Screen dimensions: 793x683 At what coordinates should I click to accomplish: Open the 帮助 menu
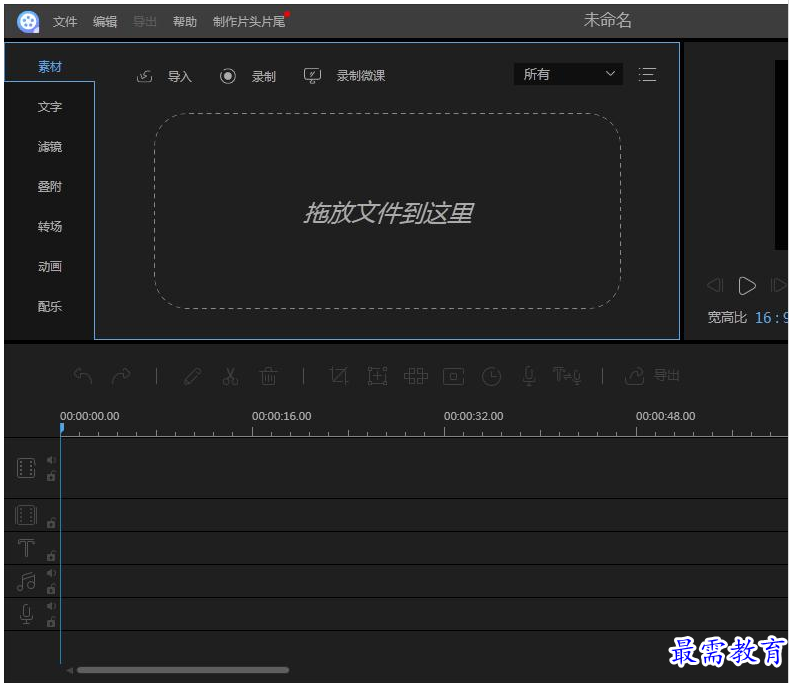tap(185, 21)
